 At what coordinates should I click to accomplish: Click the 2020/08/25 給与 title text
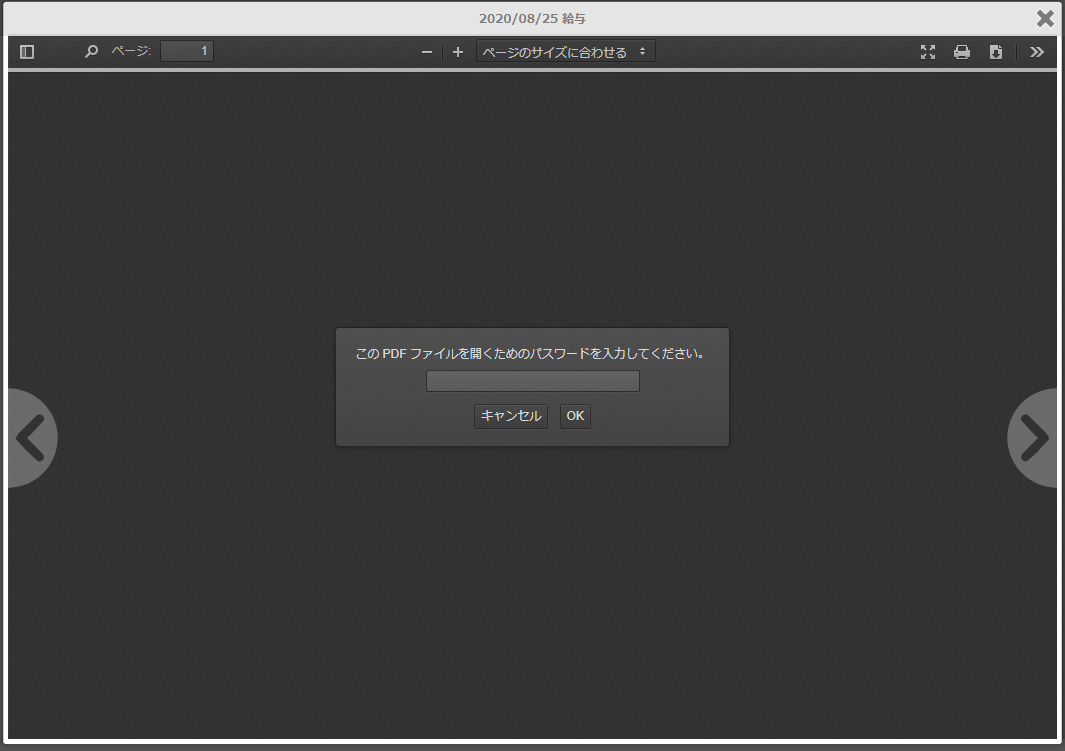pos(533,19)
